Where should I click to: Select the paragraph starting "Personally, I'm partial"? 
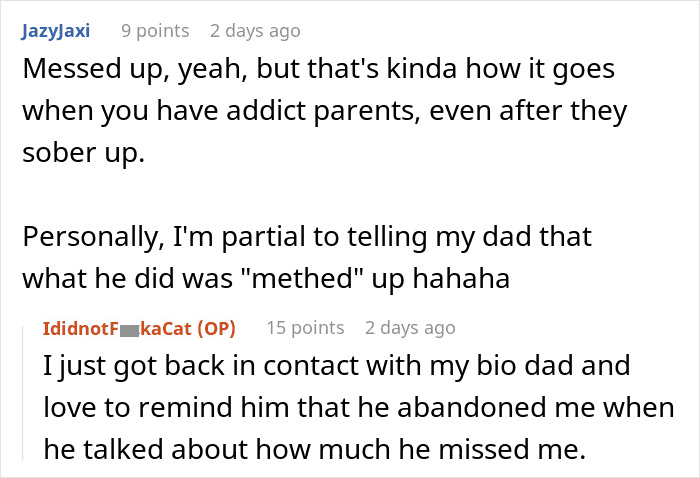(x=306, y=258)
